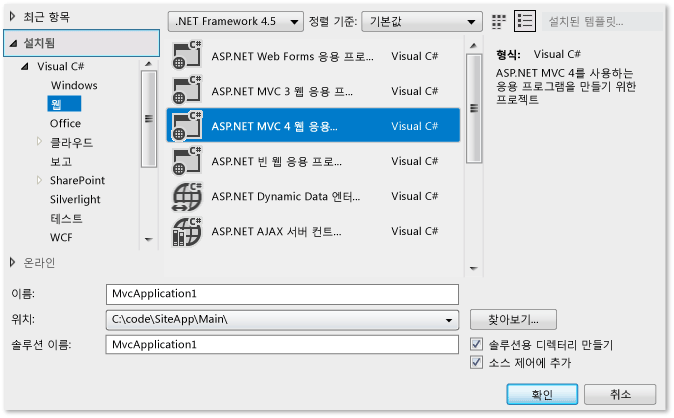The width and height of the screenshot is (674, 418).
Task: Toggle 솔루션용 디렉터리 만들기 checkbox
Action: coord(476,344)
